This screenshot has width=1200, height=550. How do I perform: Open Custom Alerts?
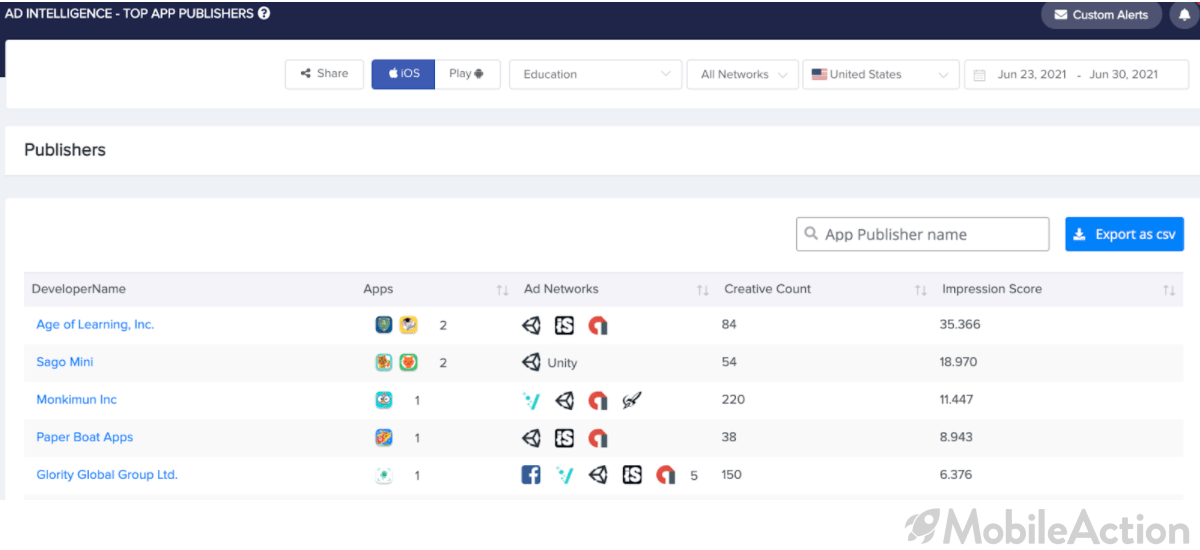[x=1101, y=15]
